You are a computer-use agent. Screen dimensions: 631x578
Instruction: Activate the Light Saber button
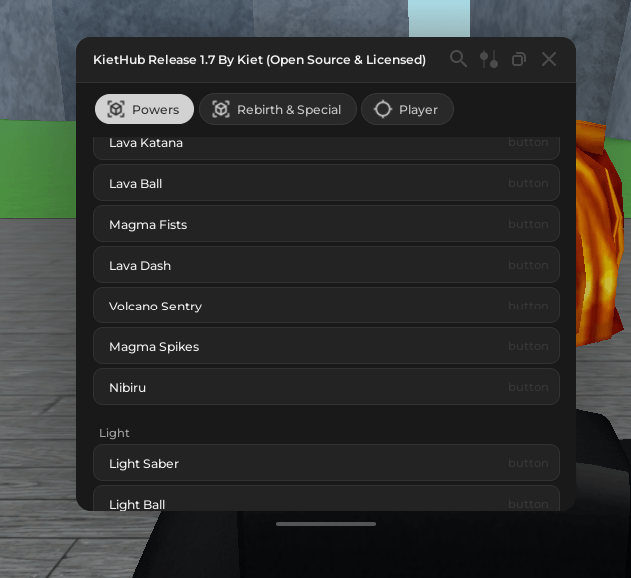(326, 463)
